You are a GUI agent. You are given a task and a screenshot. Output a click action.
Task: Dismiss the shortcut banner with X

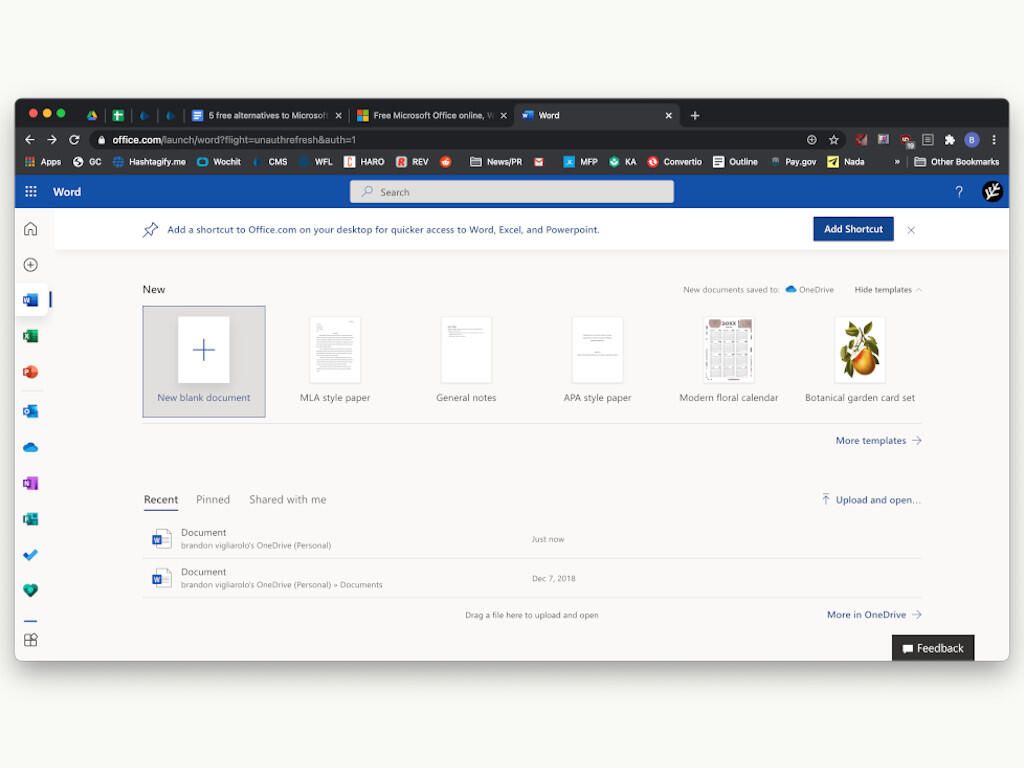[911, 230]
